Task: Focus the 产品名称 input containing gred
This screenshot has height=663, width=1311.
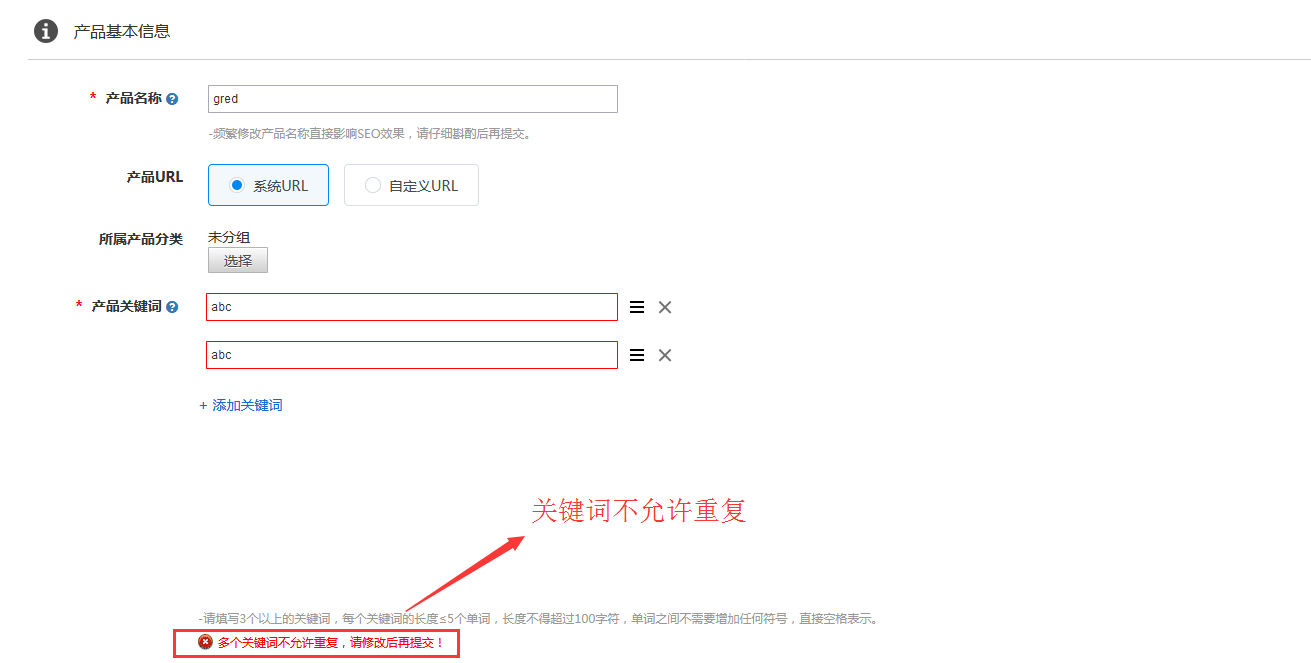Action: pyautogui.click(x=412, y=99)
